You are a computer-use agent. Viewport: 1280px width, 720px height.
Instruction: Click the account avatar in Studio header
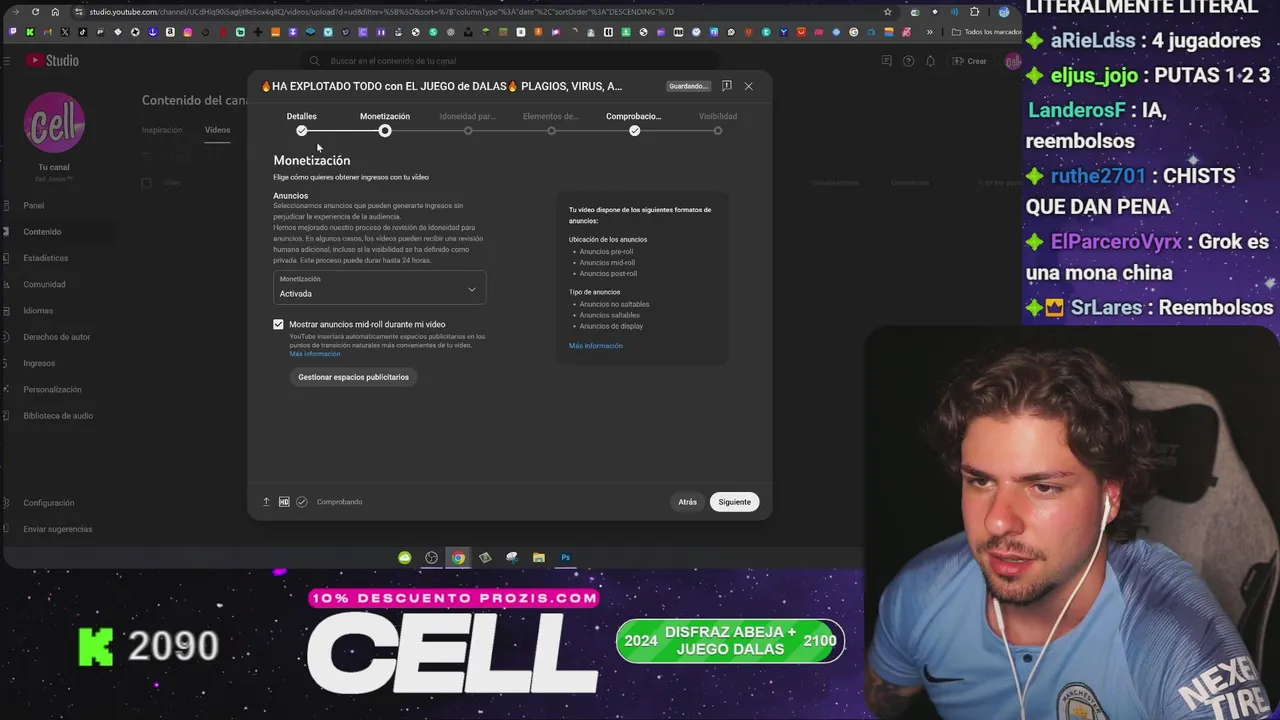point(1012,61)
